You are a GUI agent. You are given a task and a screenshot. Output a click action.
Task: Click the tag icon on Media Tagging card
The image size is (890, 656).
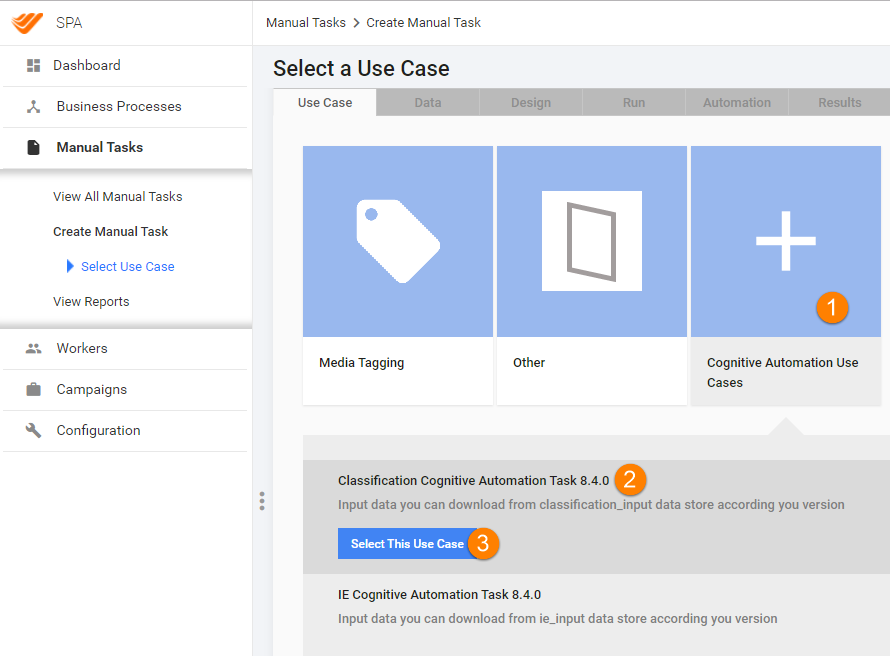[398, 241]
